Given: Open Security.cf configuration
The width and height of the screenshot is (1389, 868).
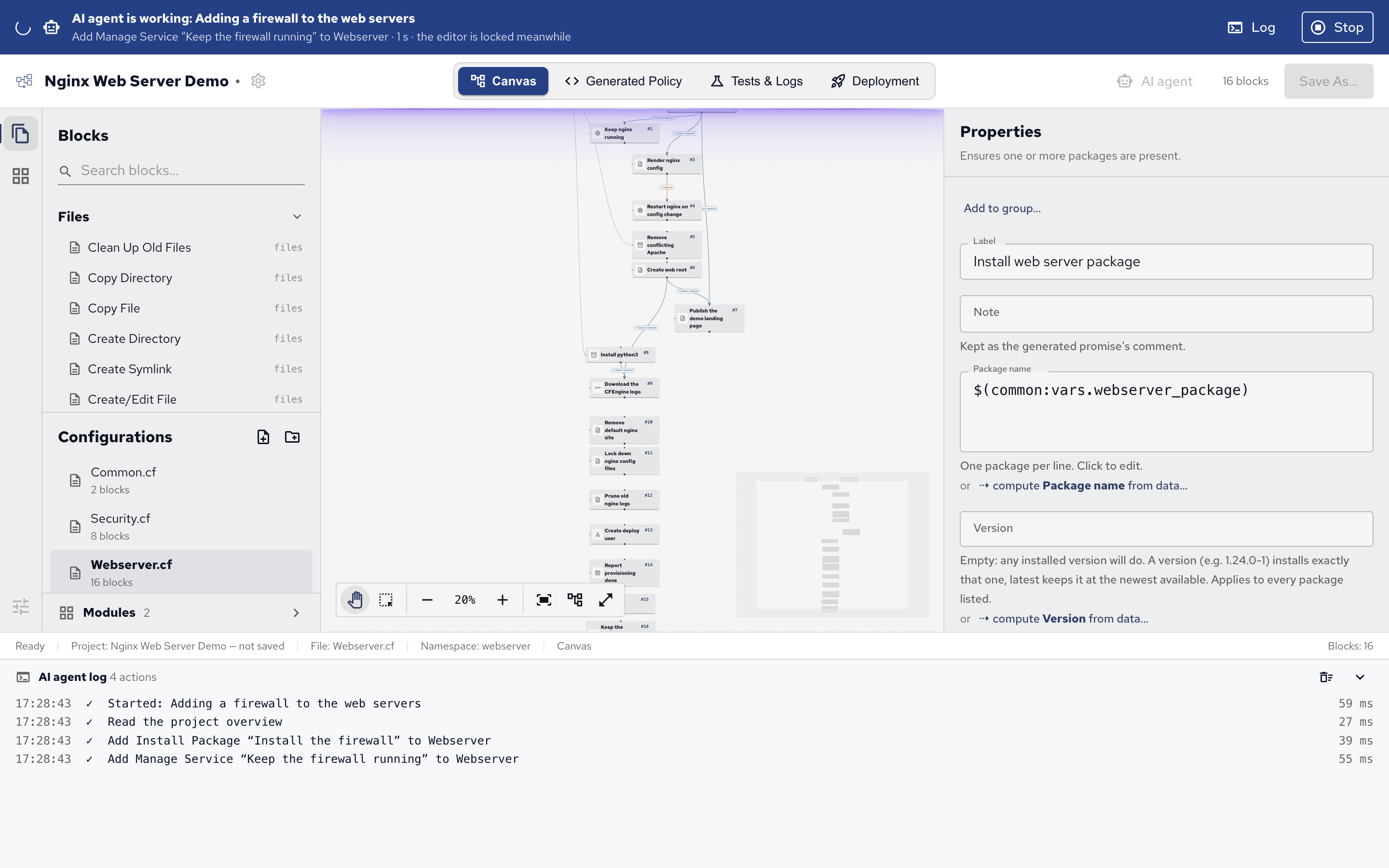Looking at the screenshot, I should point(181,527).
